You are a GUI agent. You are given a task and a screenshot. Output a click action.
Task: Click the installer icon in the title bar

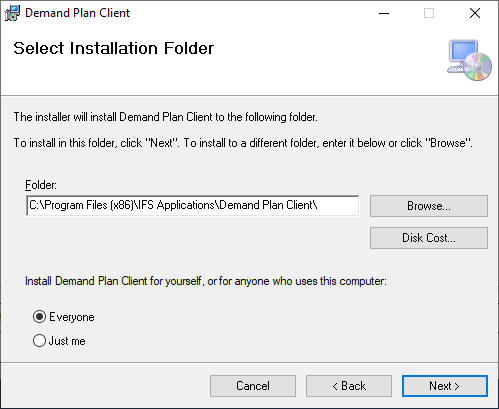(12, 13)
